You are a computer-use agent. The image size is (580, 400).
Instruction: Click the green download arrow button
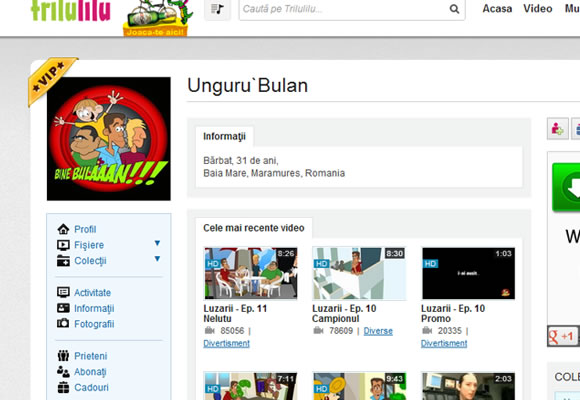566,188
